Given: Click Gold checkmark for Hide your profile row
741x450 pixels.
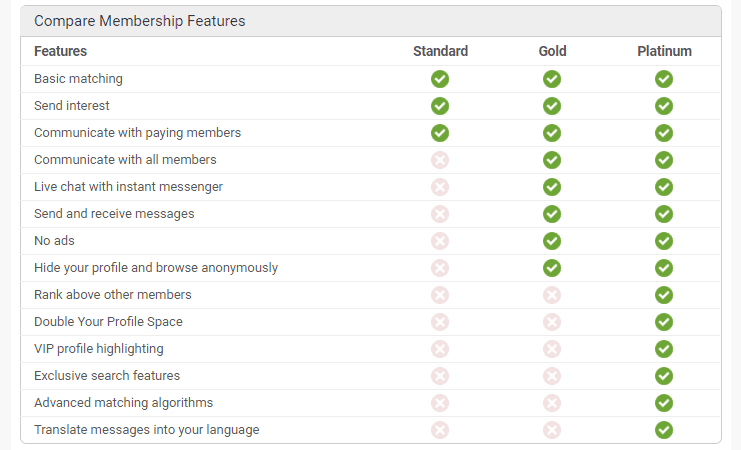Looking at the screenshot, I should coord(552,268).
